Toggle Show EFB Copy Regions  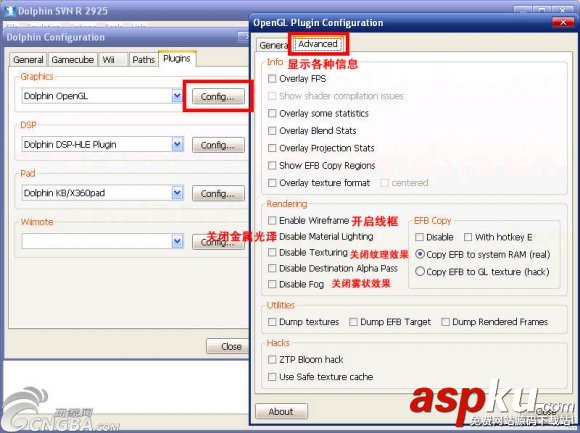[272, 165]
